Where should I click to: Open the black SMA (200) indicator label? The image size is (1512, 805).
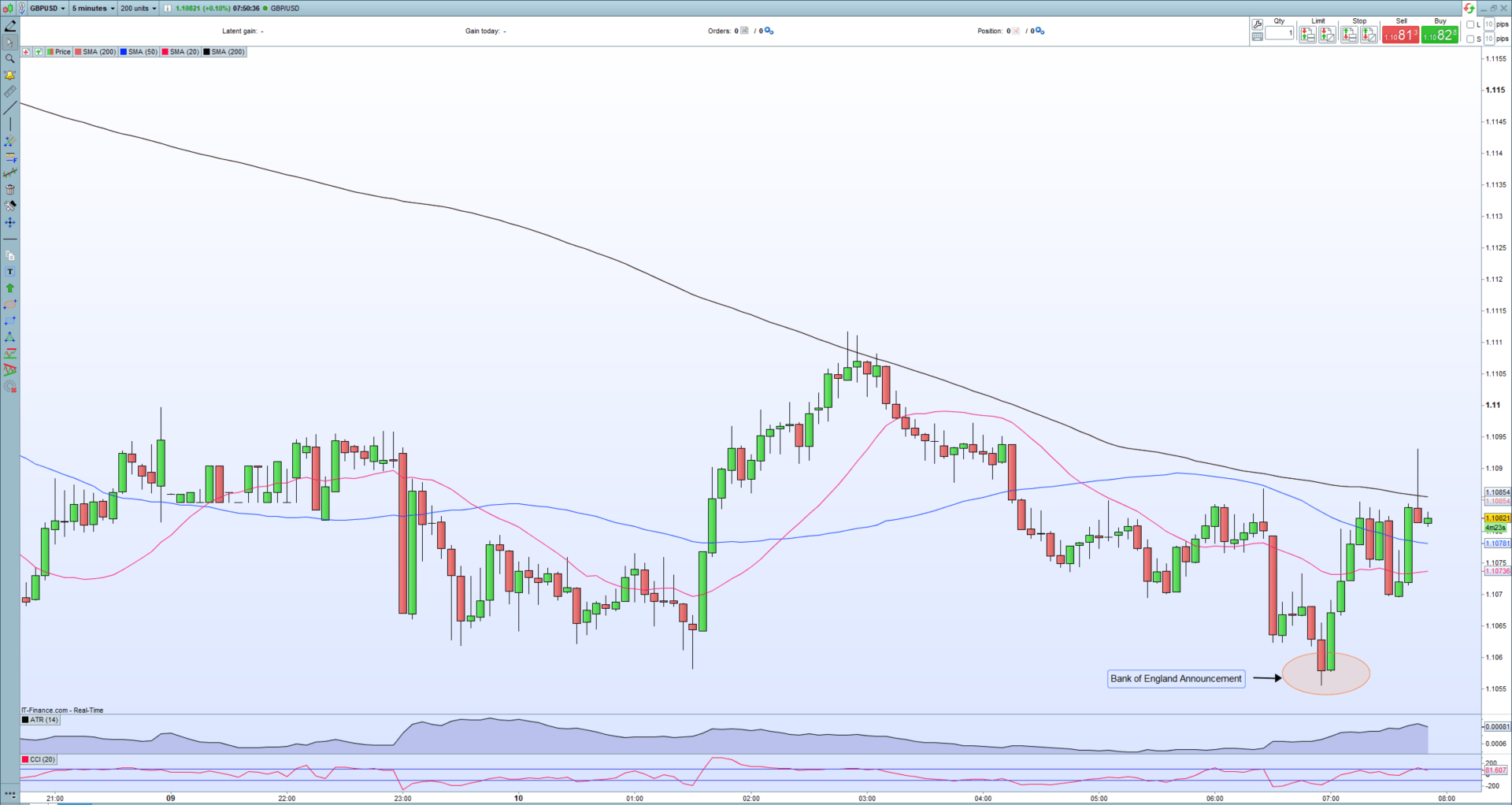(224, 52)
